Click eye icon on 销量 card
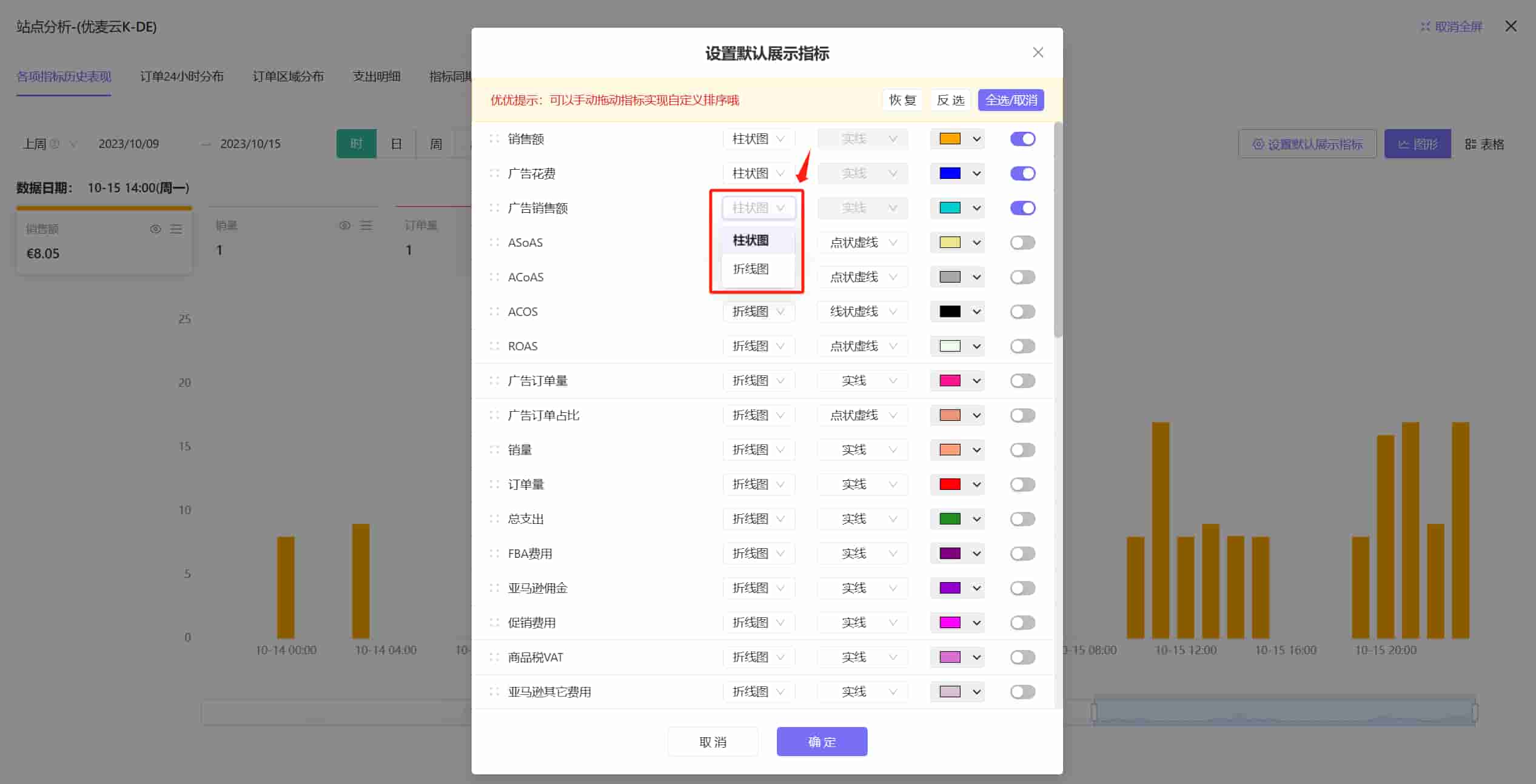 click(344, 226)
